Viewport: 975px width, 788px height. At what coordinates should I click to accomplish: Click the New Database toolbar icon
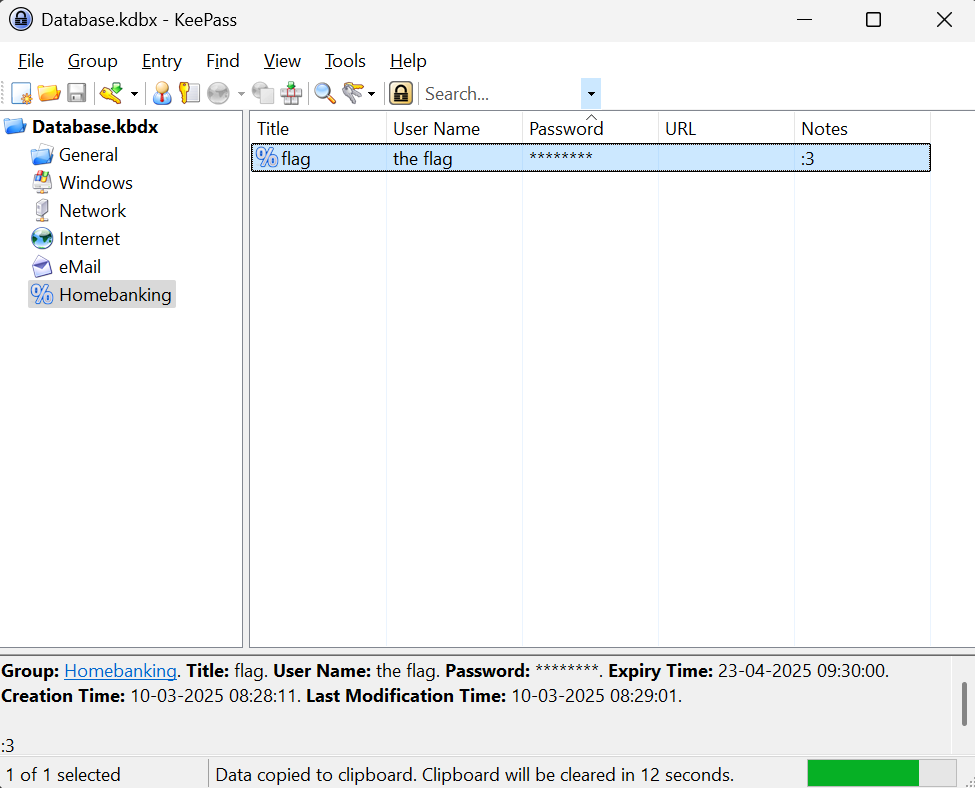pyautogui.click(x=21, y=94)
